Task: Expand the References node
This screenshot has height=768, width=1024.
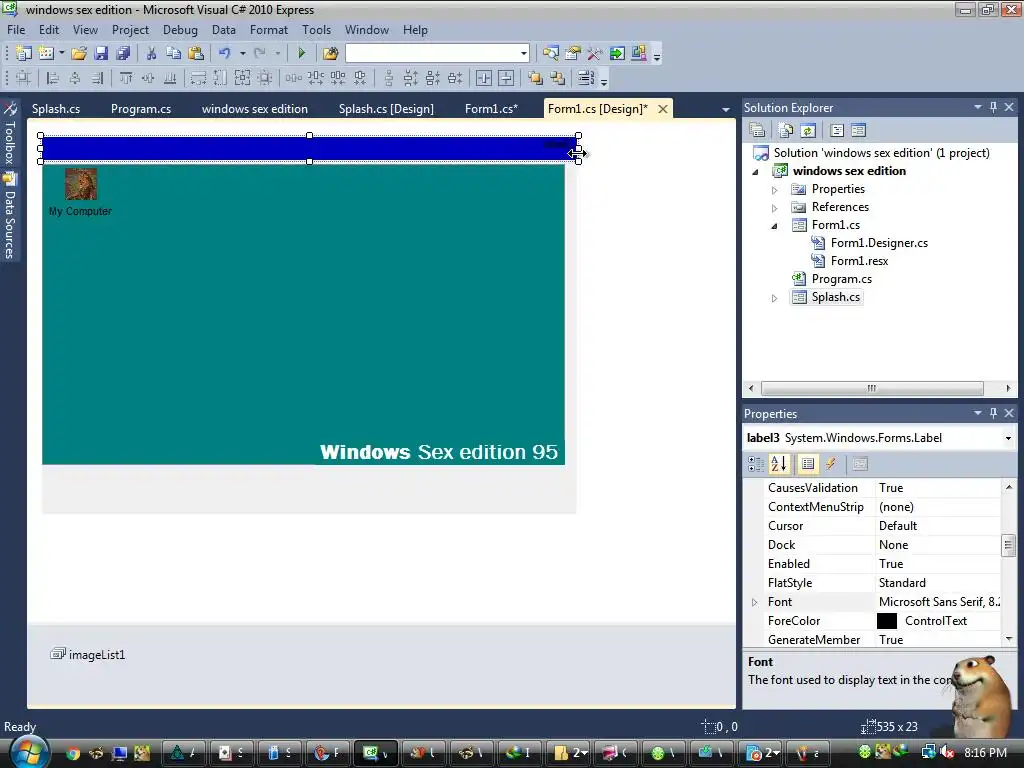Action: pos(775,208)
